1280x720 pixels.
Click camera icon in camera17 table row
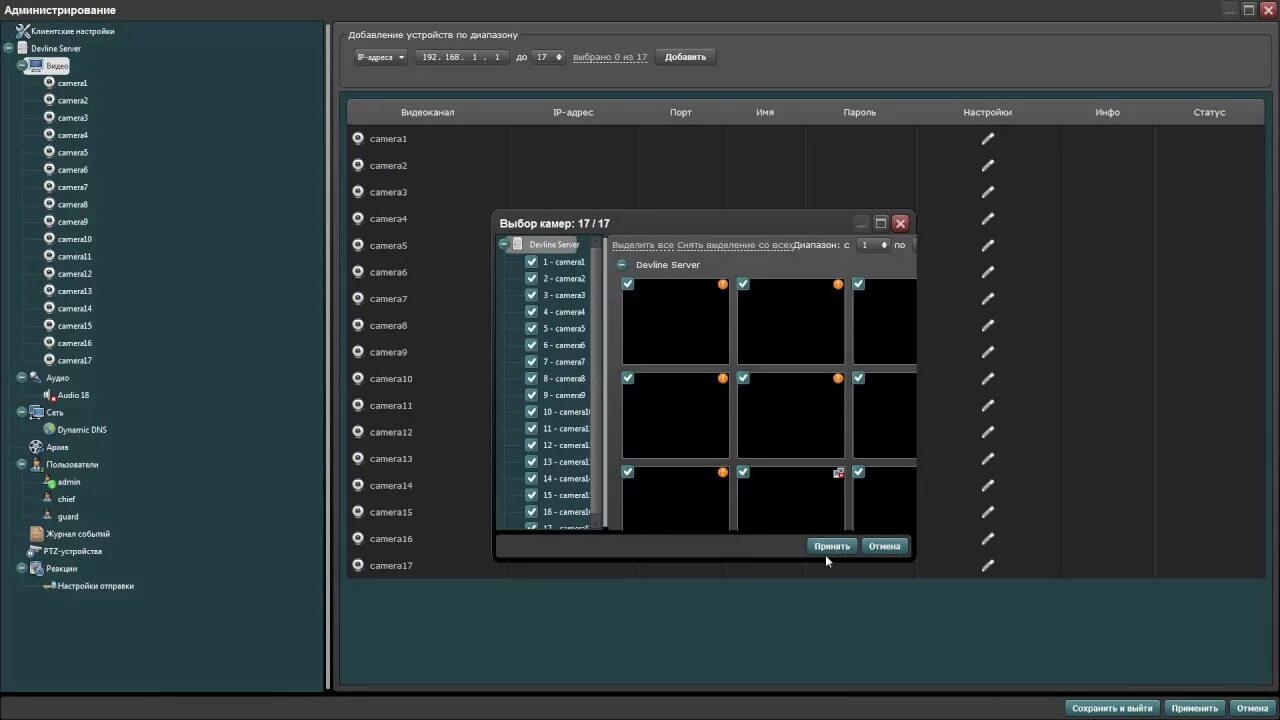pos(358,565)
